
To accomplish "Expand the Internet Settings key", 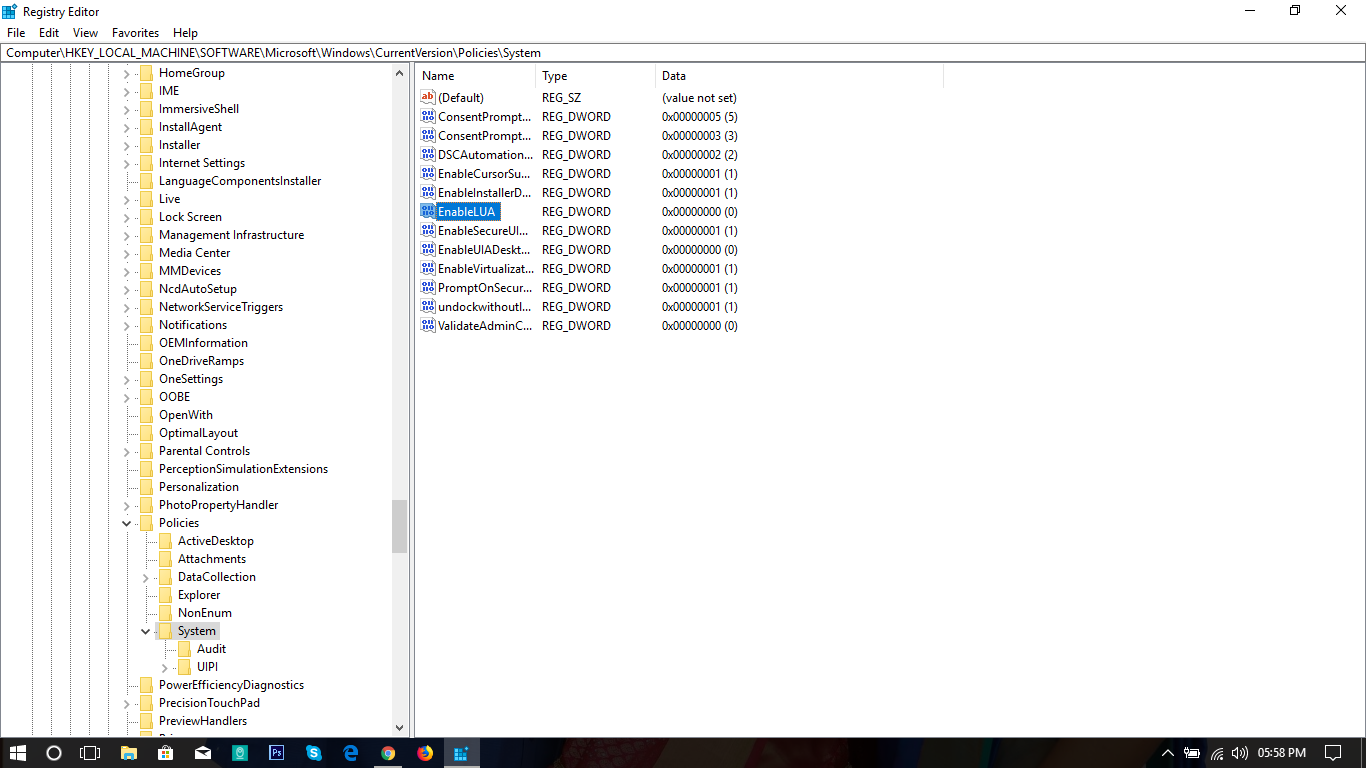I will pos(127,163).
